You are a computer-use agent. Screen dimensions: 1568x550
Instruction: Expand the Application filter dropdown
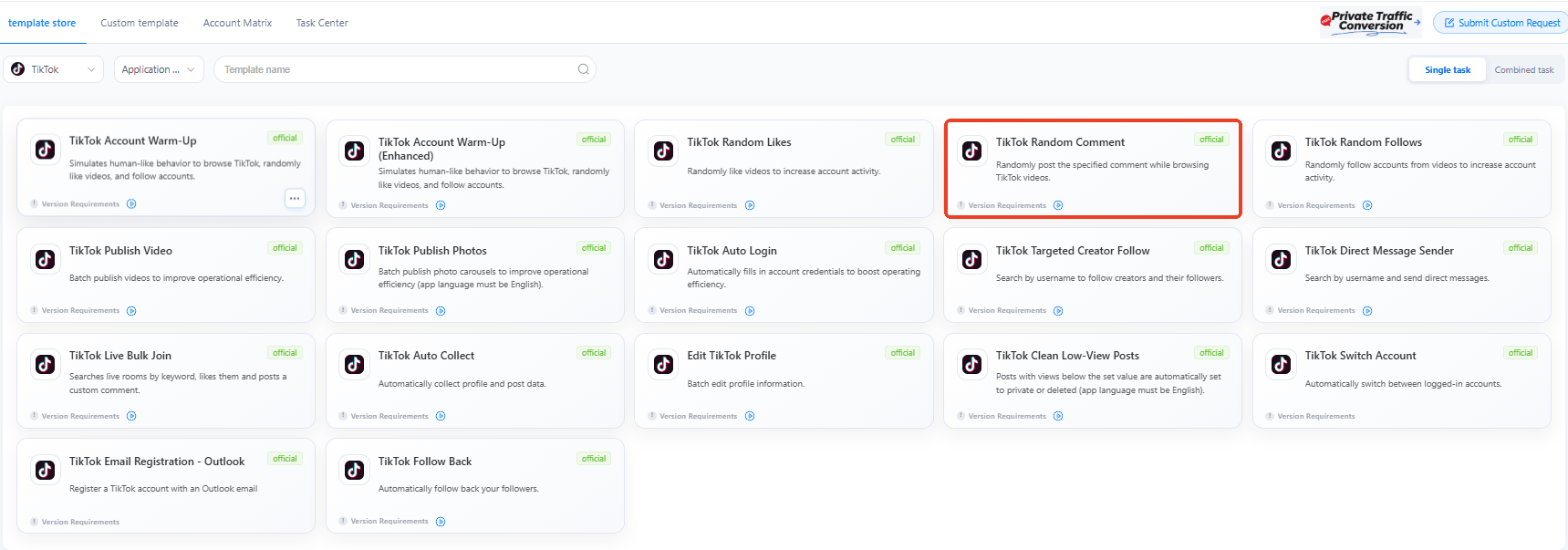(159, 69)
